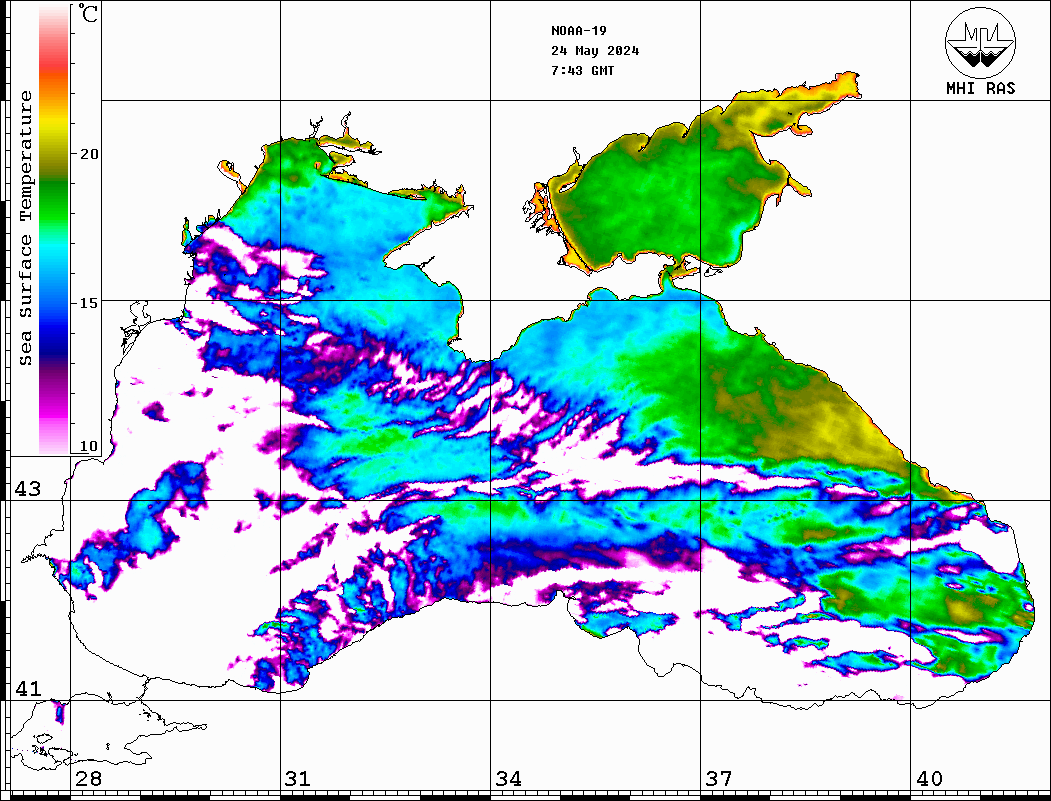Click the latitude label 43
Viewport: 1051px width, 801px height.
point(28,489)
